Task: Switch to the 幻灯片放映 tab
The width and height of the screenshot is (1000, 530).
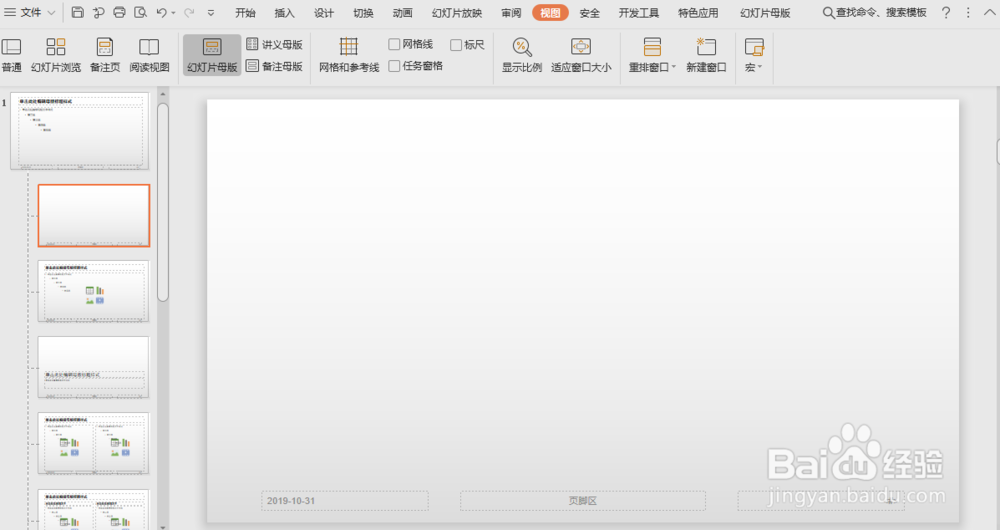Action: pyautogui.click(x=457, y=13)
